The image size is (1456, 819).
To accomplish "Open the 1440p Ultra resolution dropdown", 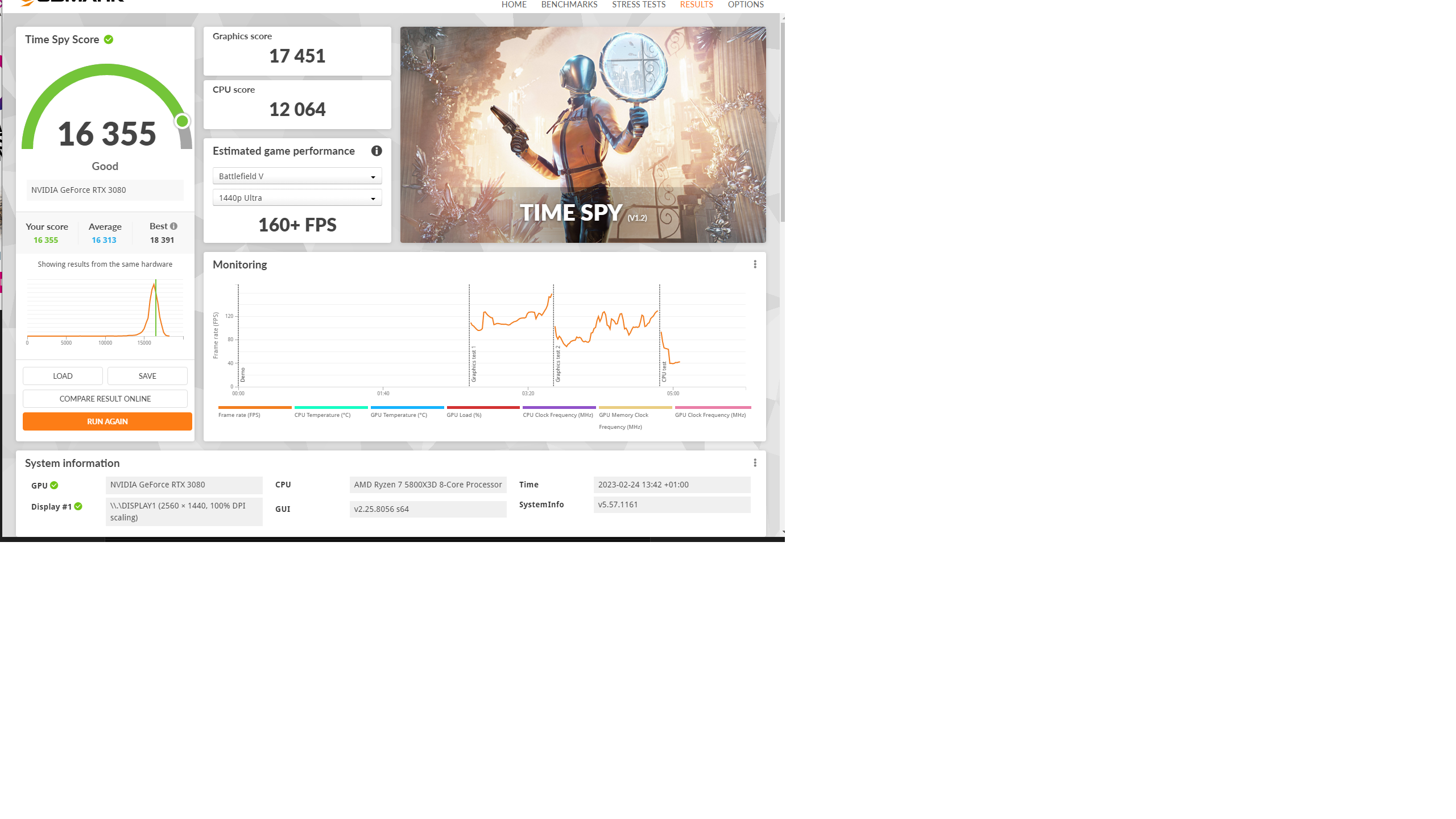I will click(297, 198).
